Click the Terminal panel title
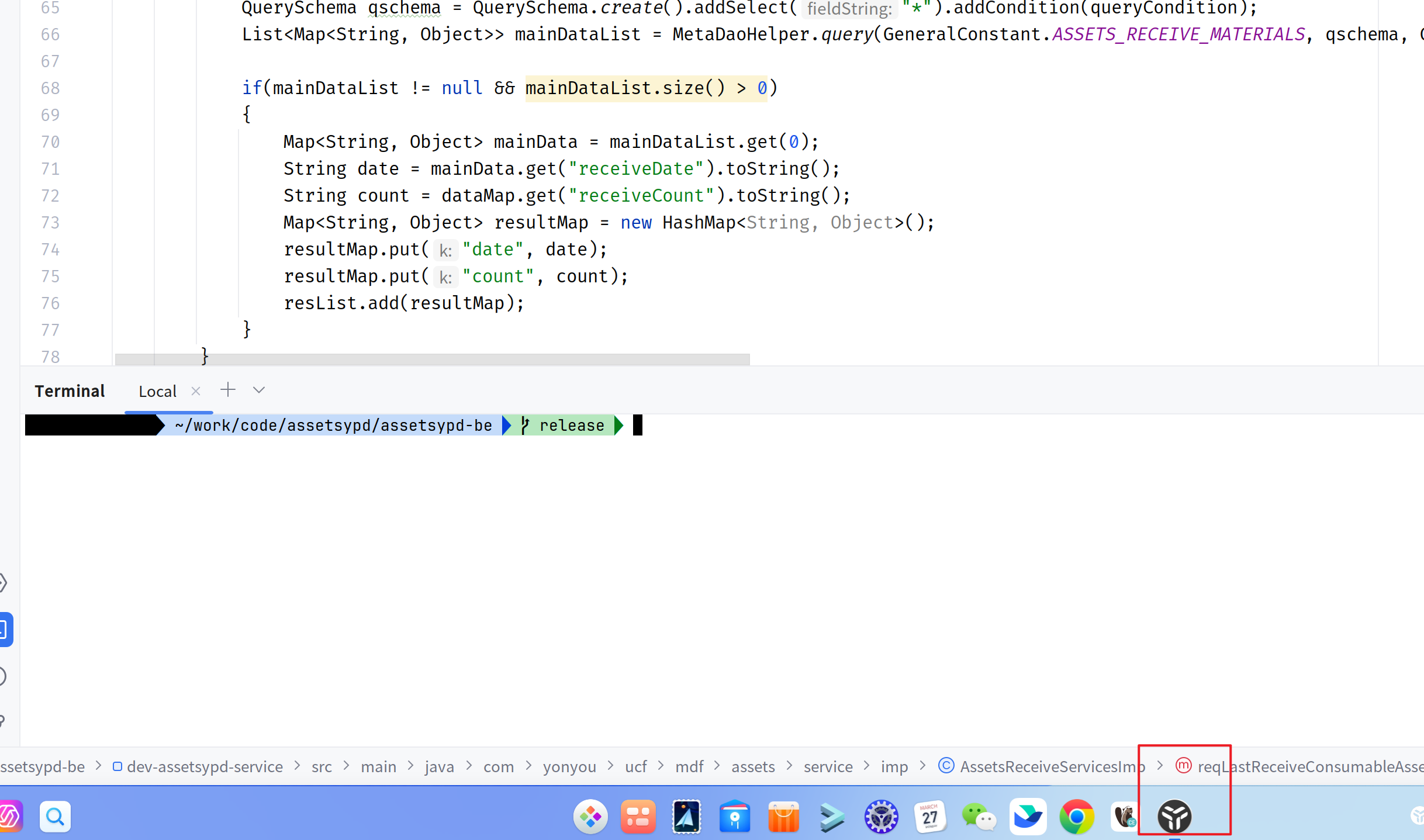 click(x=70, y=391)
